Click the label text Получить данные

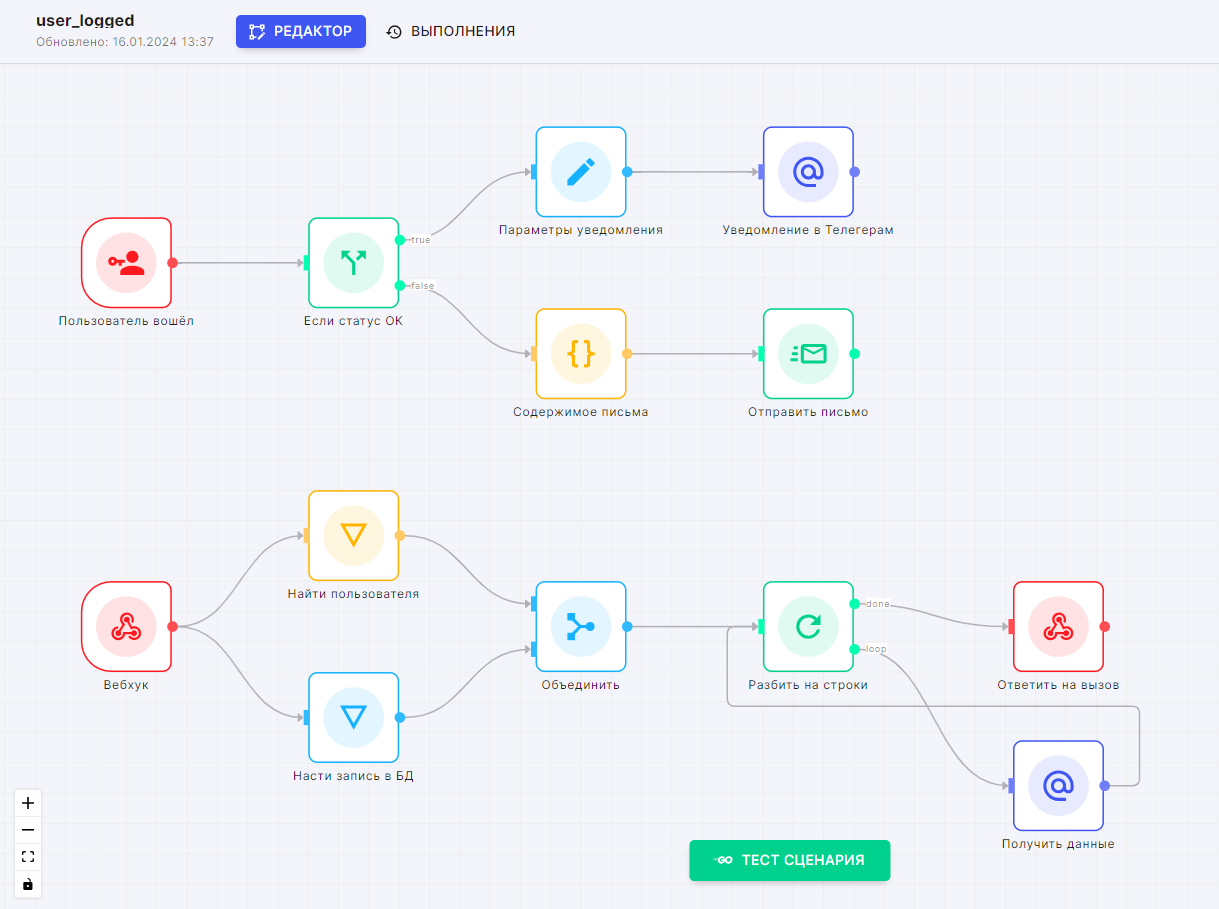tap(1058, 844)
